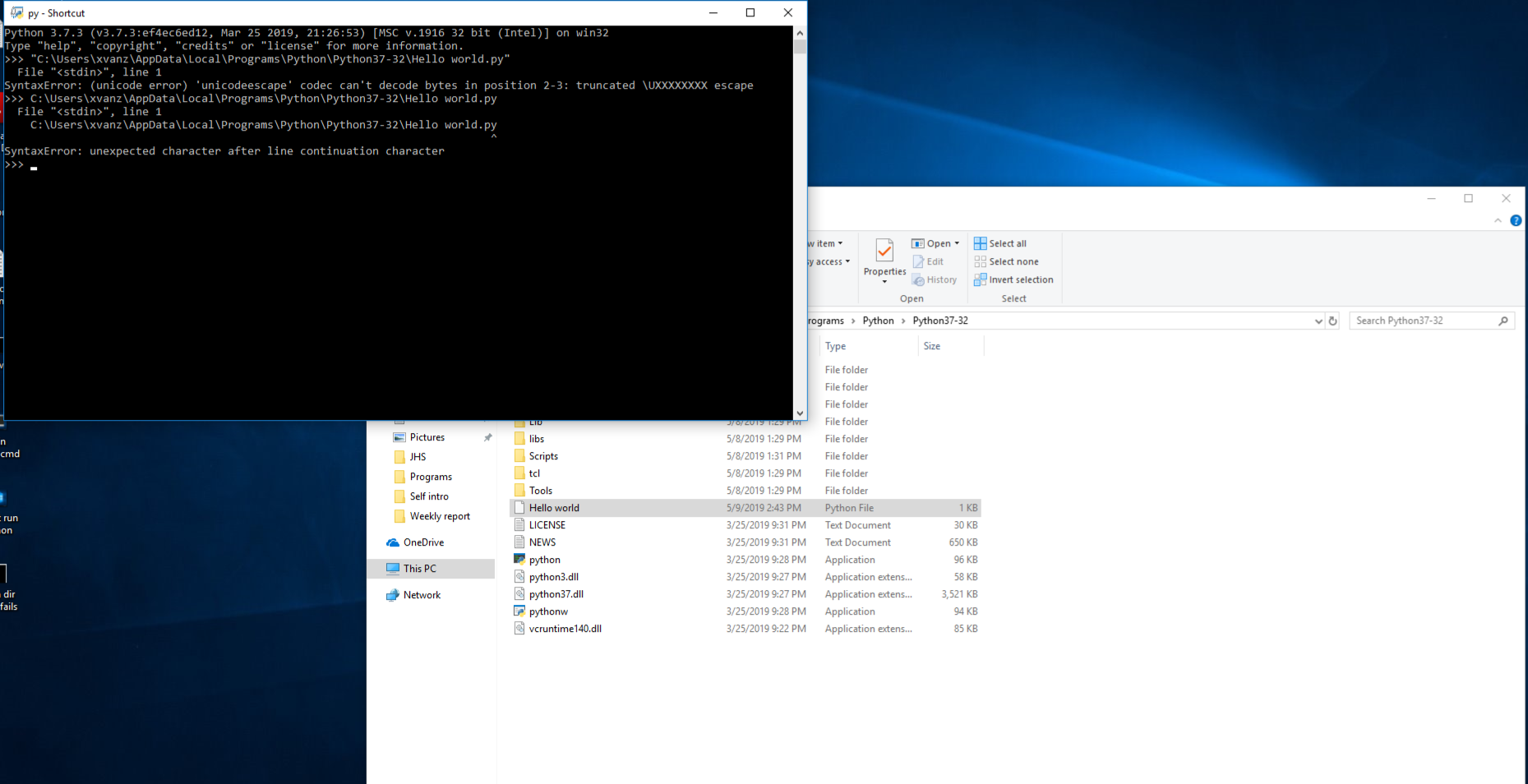Screen dimensions: 1528x784
Task: Collapse the Explorer ribbon with the chevron
Action: pos(1498,220)
